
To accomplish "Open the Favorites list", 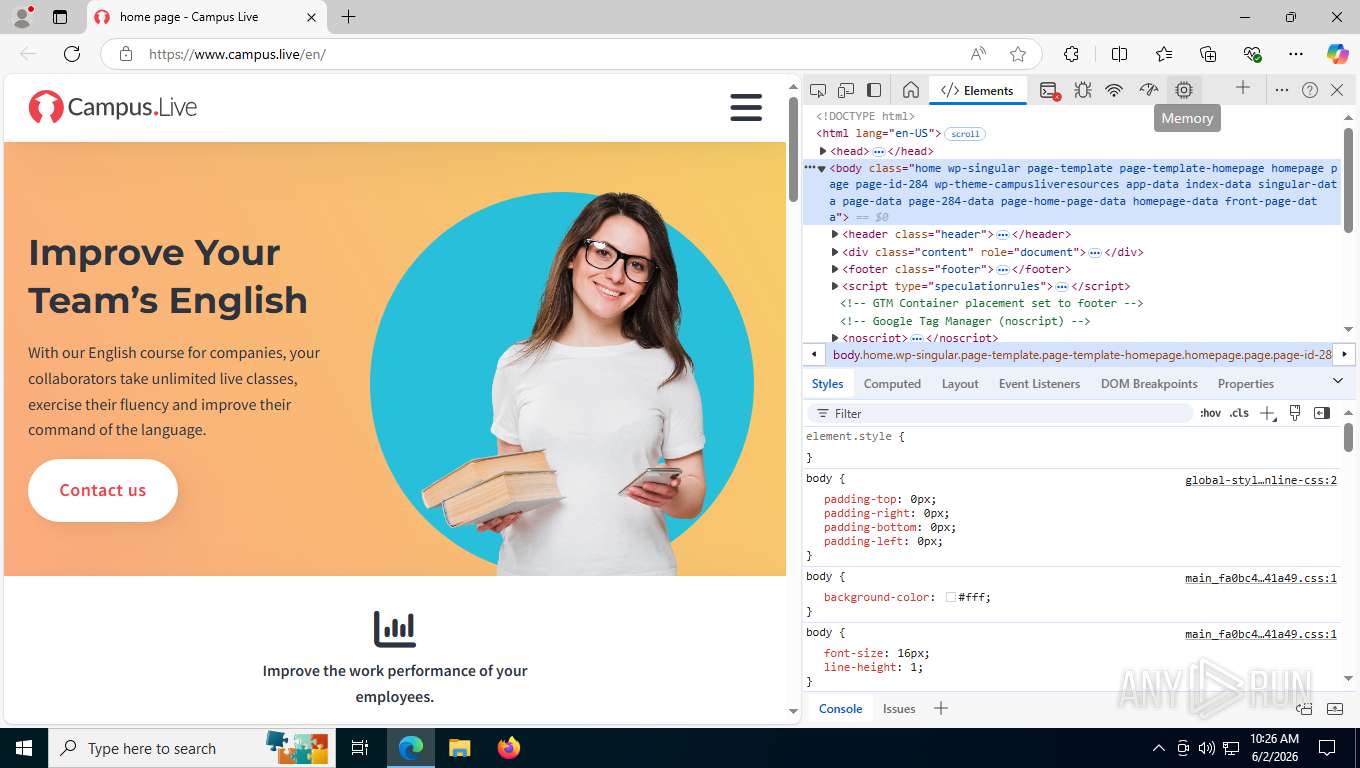I will [x=1164, y=54].
